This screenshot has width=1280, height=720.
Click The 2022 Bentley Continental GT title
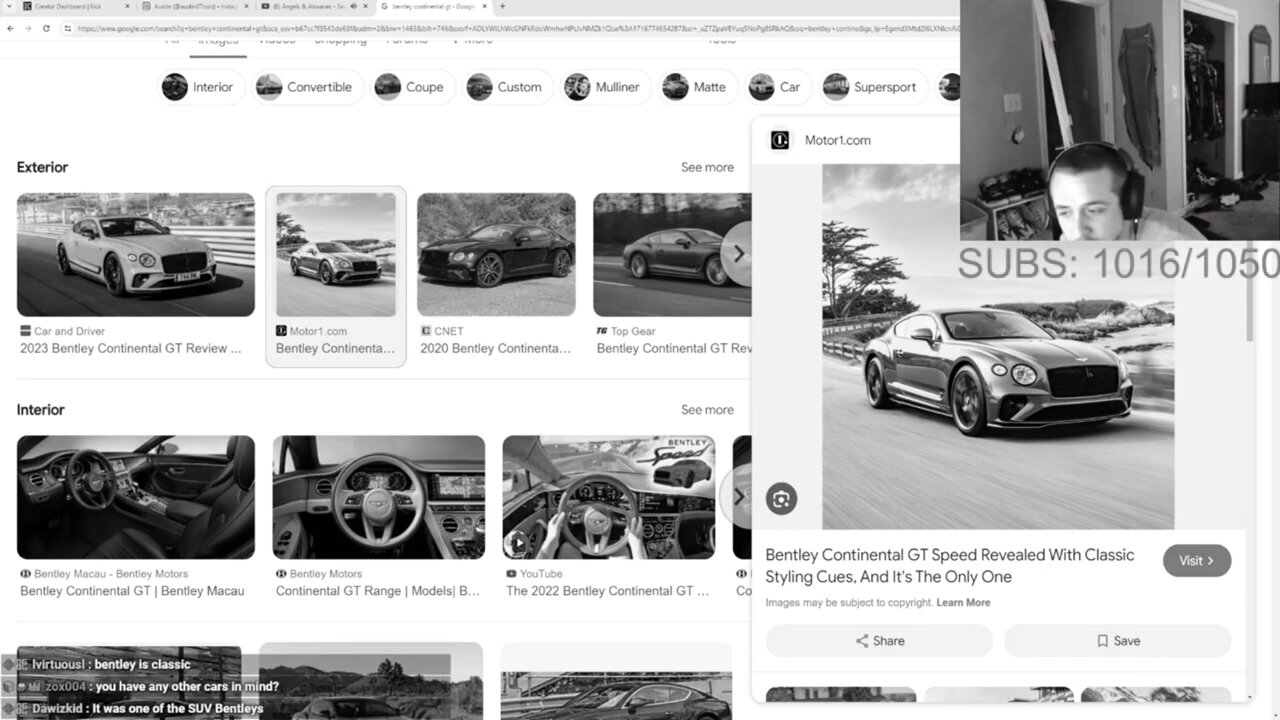[608, 591]
